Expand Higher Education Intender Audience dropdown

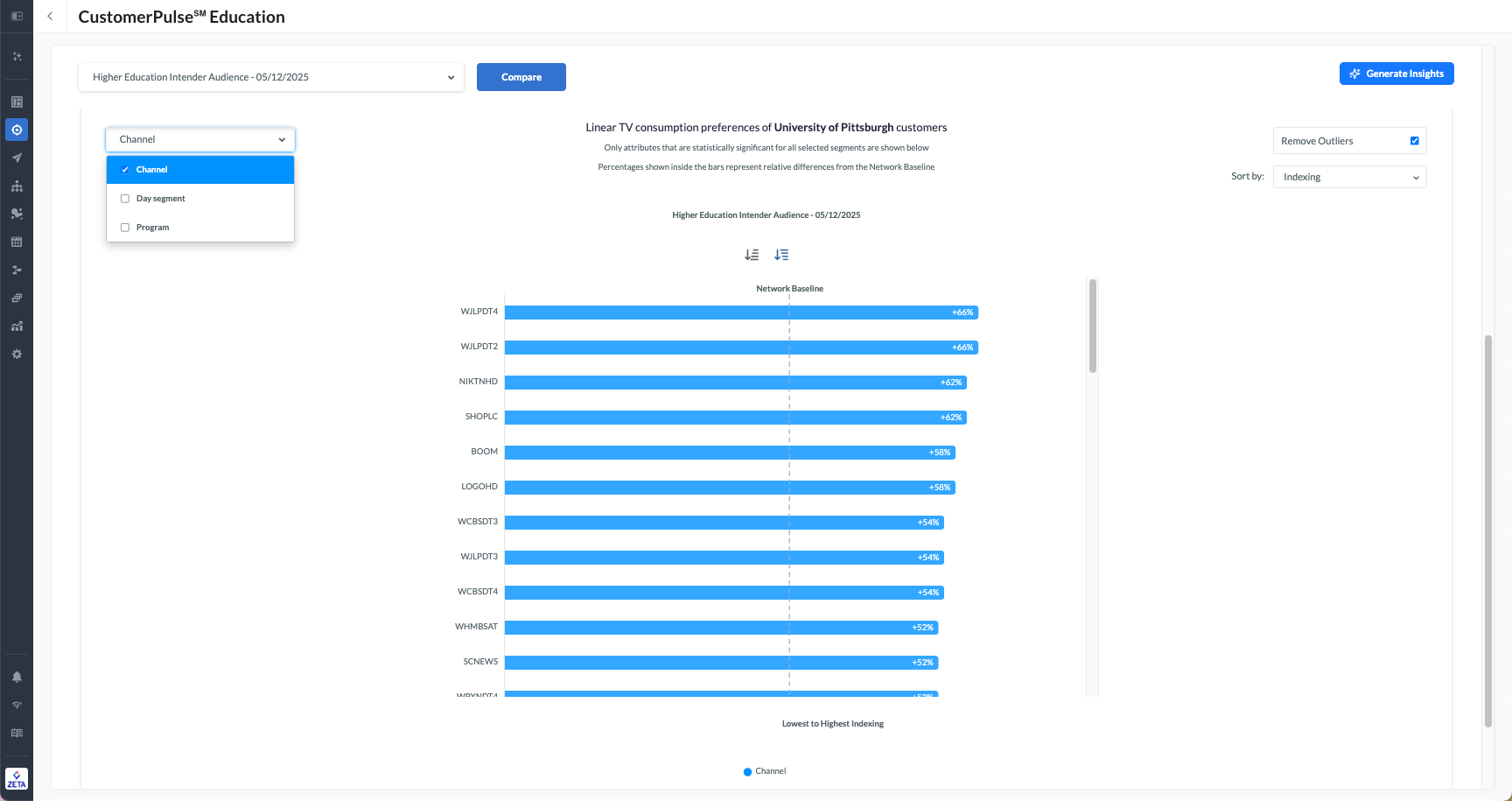[x=271, y=77]
